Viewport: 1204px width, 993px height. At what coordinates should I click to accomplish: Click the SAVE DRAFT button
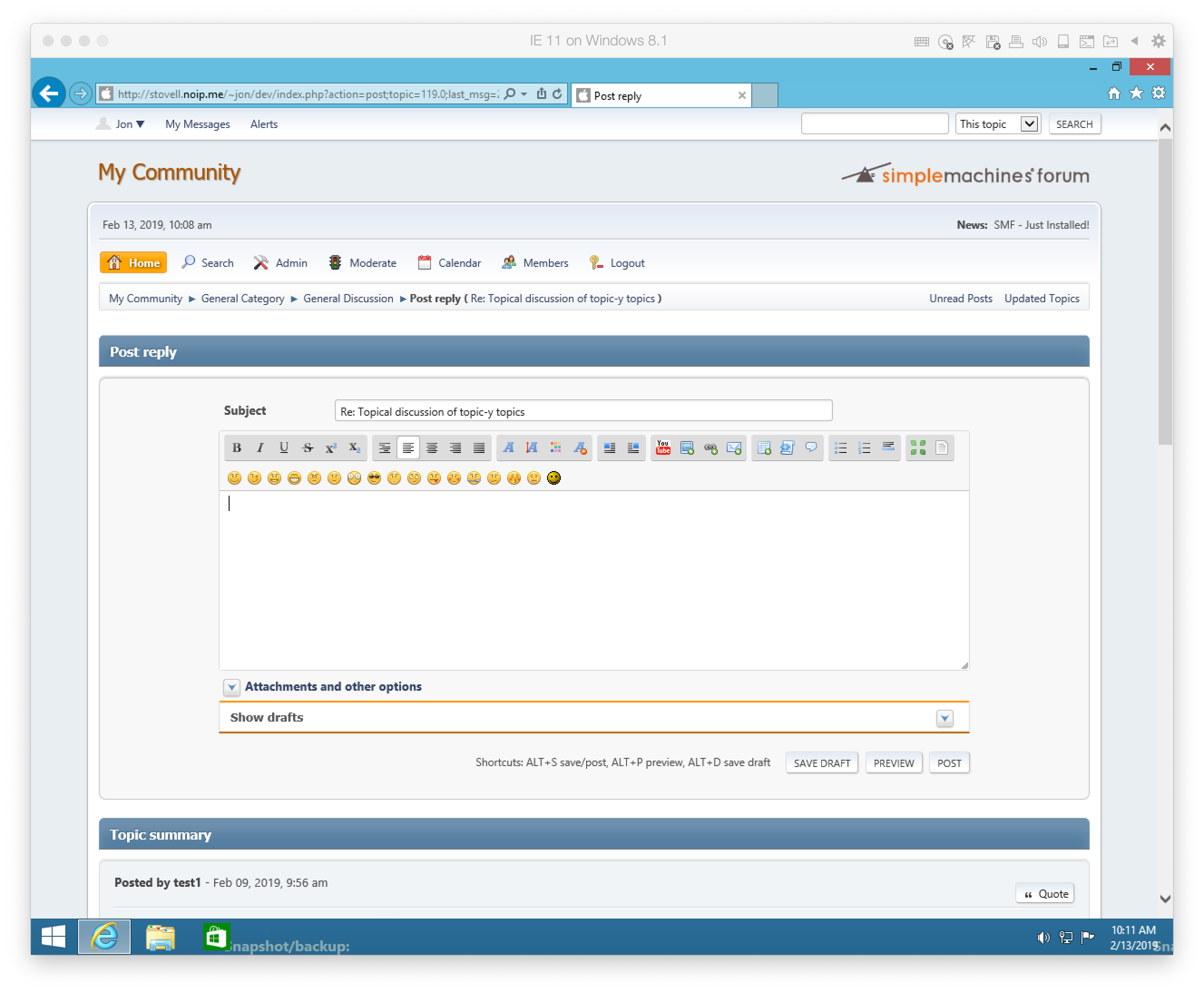click(x=822, y=763)
